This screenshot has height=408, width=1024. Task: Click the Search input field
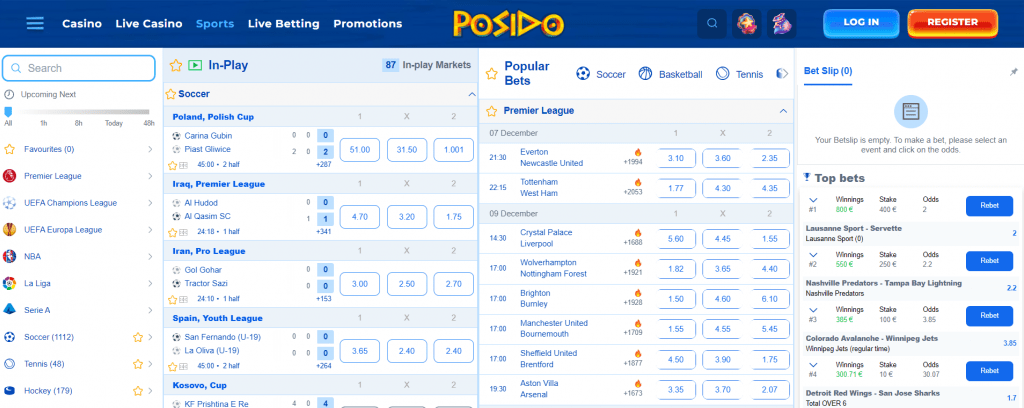click(79, 68)
